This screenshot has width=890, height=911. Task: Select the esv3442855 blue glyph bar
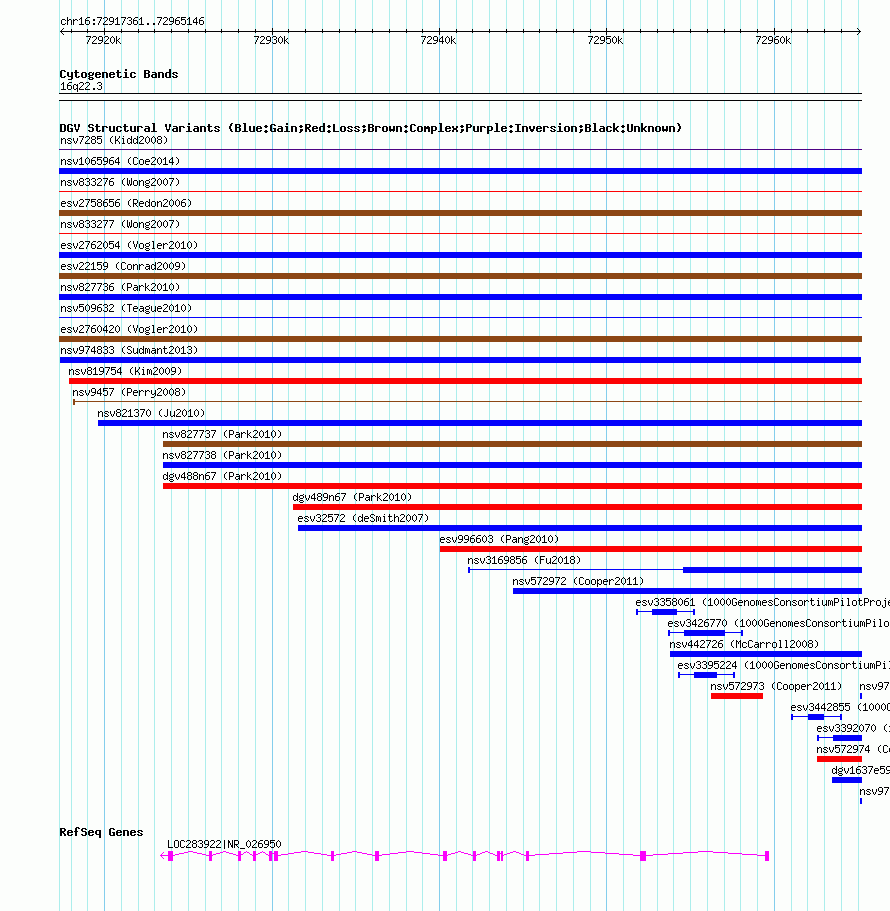816,717
